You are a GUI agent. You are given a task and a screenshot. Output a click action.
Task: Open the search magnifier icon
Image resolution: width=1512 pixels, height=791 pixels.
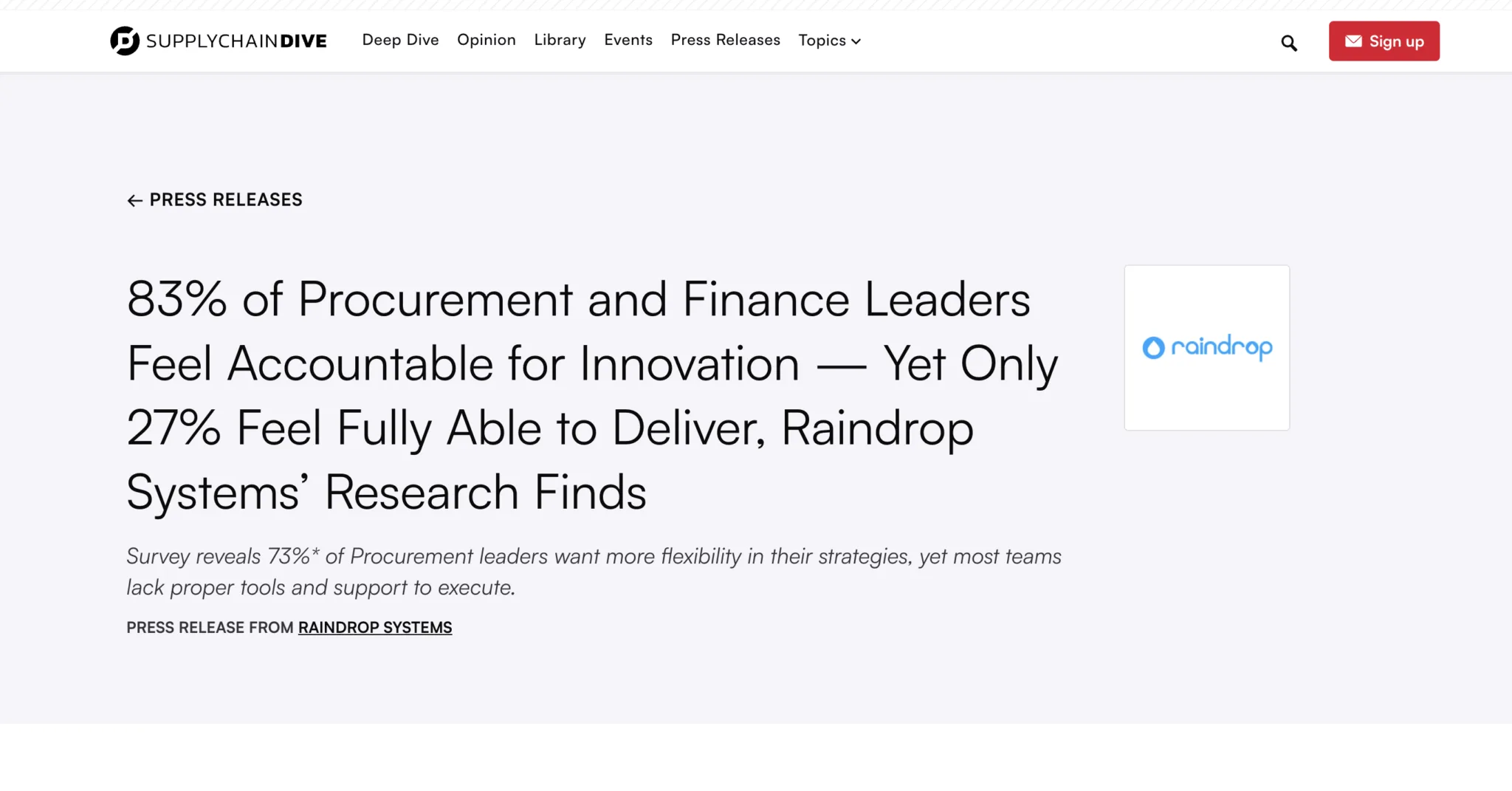tap(1289, 43)
